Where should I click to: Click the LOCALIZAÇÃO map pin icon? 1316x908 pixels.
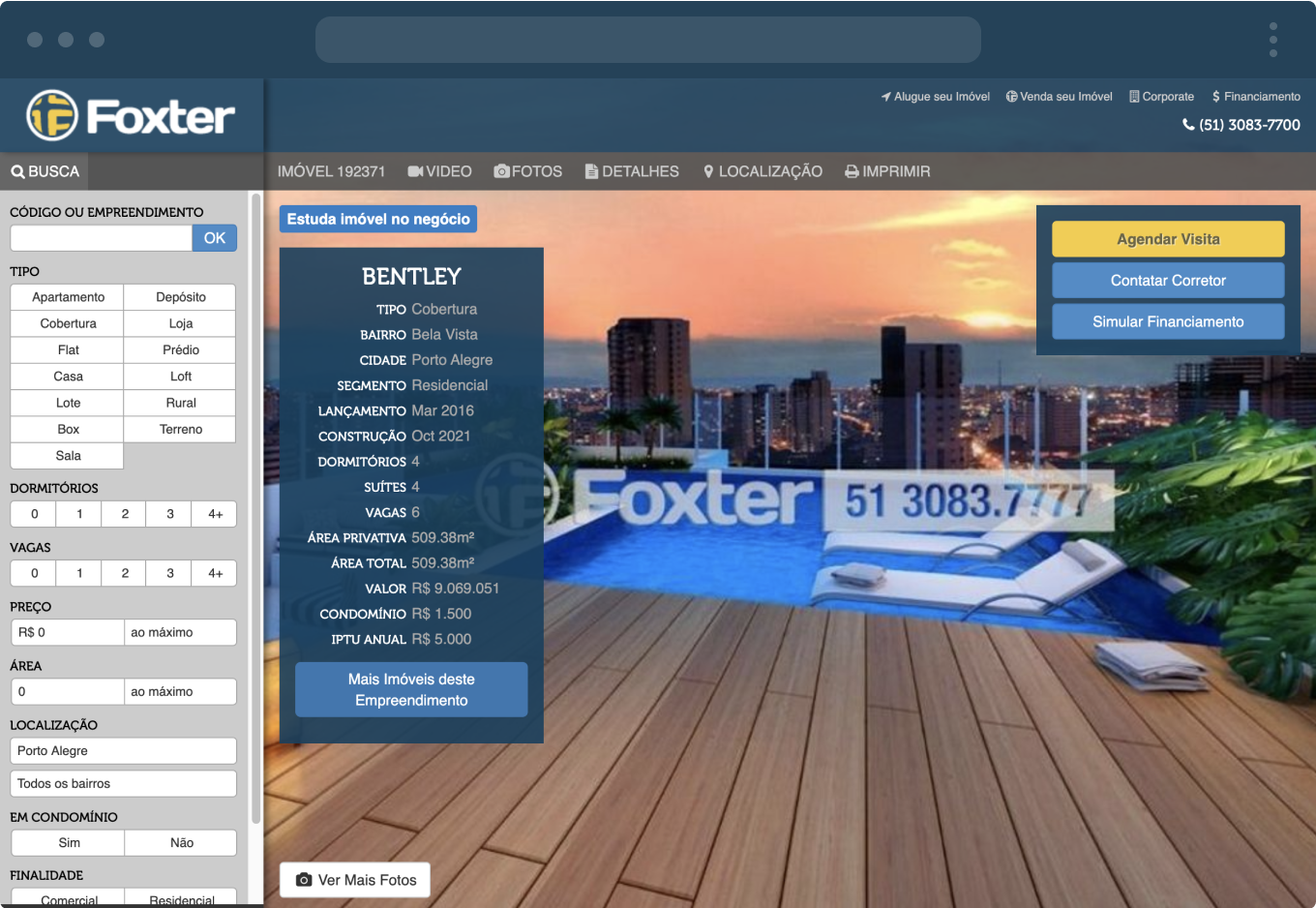tap(708, 171)
